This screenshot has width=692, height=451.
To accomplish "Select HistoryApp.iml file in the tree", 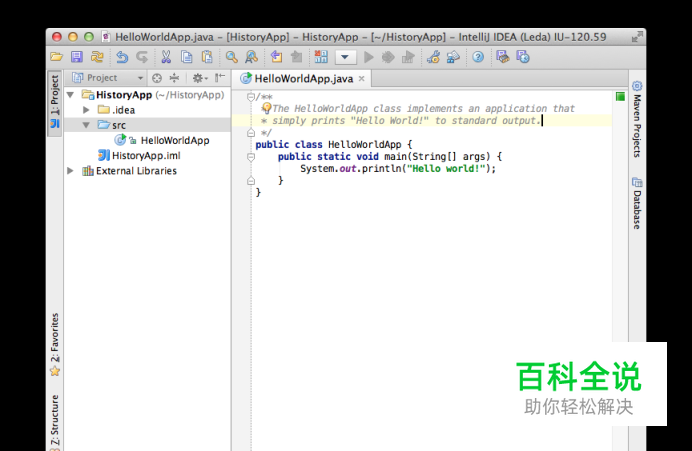I will [x=139, y=155].
